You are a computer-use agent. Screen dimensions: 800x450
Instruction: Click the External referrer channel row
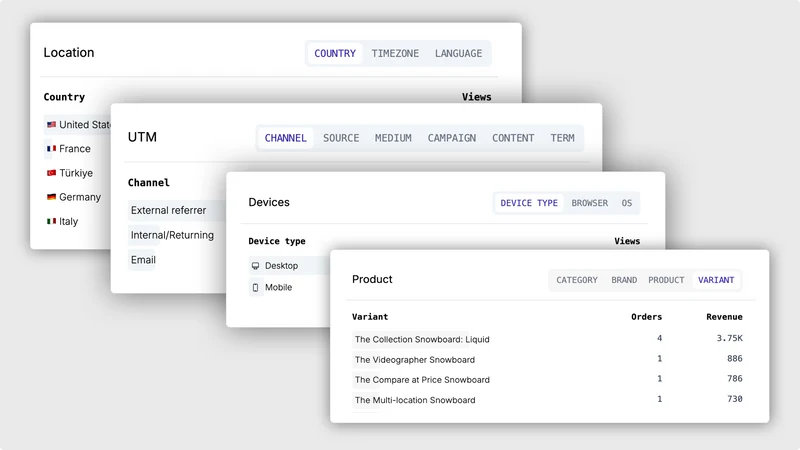(177, 210)
